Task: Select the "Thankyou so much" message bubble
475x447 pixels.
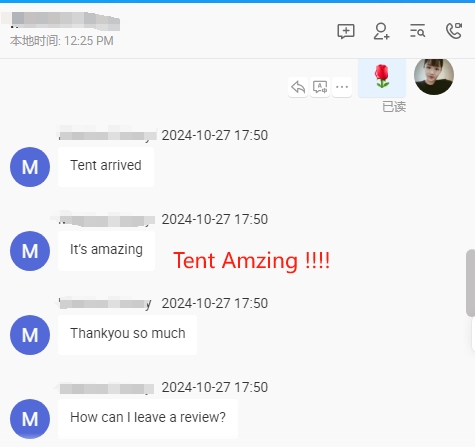Action: (127, 335)
